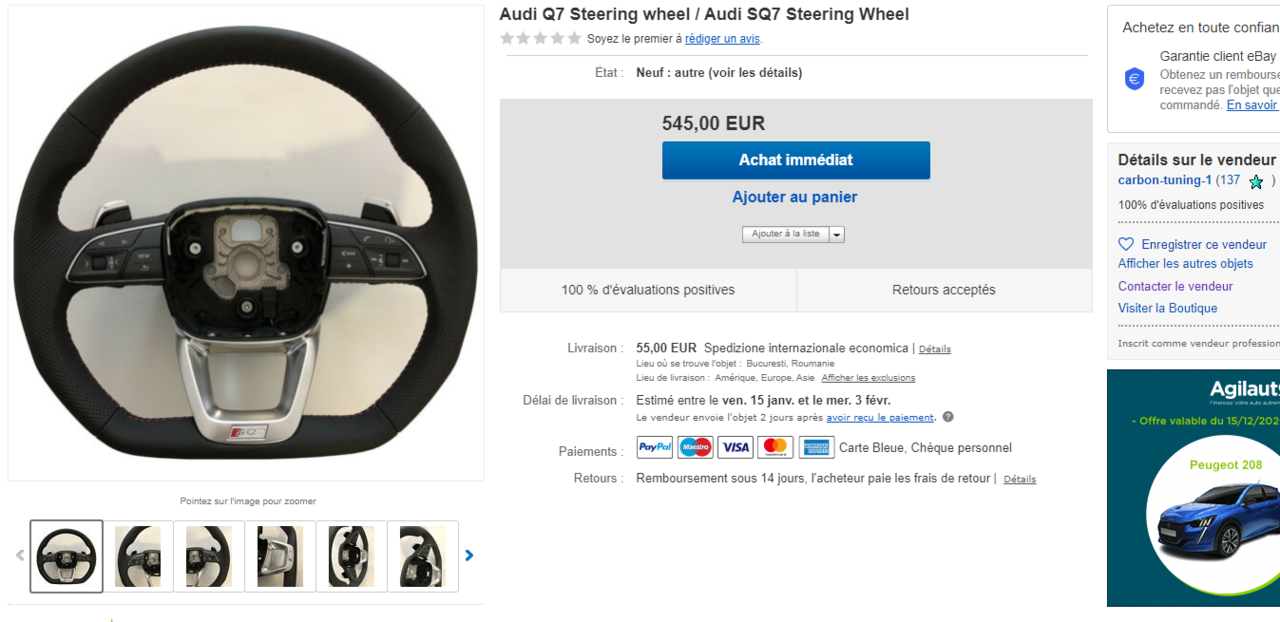Viewport: 1280px width, 622px height.
Task: Open seller profile carbon-tuning-1
Action: pos(1165,181)
